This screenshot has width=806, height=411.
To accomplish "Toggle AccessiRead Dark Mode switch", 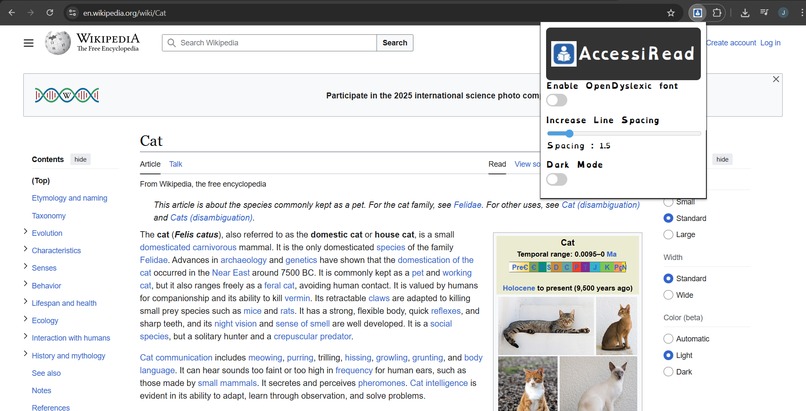I will 557,179.
